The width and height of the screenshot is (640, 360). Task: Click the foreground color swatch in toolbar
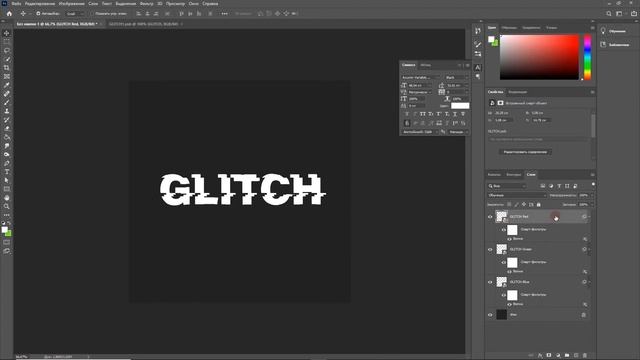point(4,230)
